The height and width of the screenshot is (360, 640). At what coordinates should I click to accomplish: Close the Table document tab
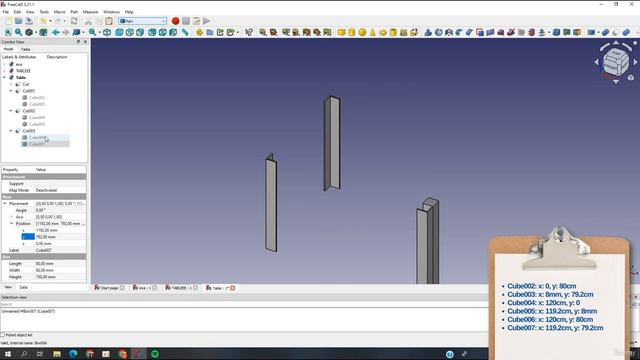233,288
